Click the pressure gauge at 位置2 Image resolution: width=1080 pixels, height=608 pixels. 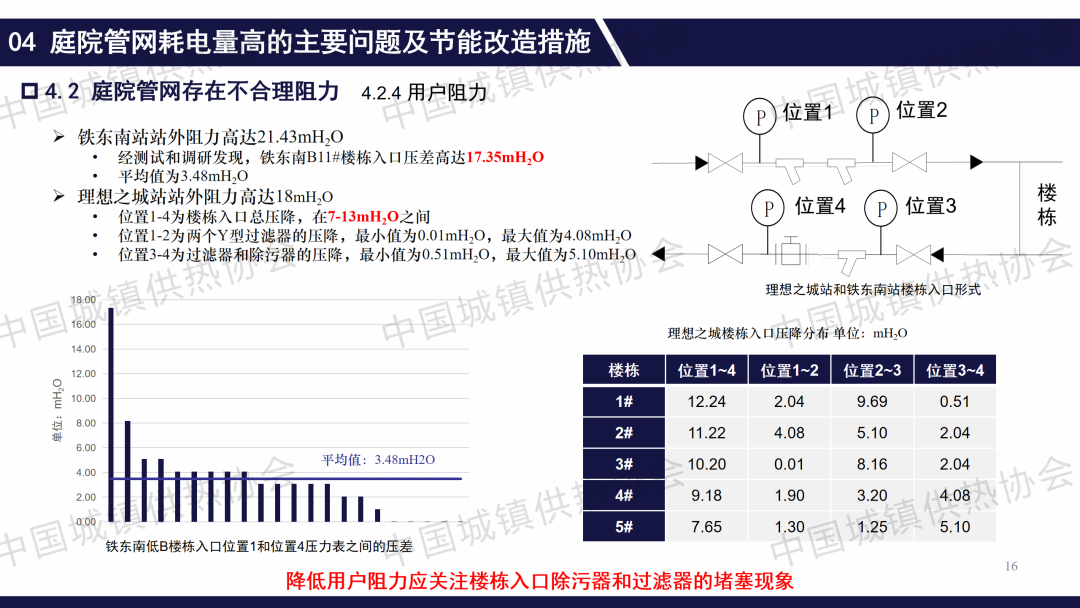pos(873,116)
